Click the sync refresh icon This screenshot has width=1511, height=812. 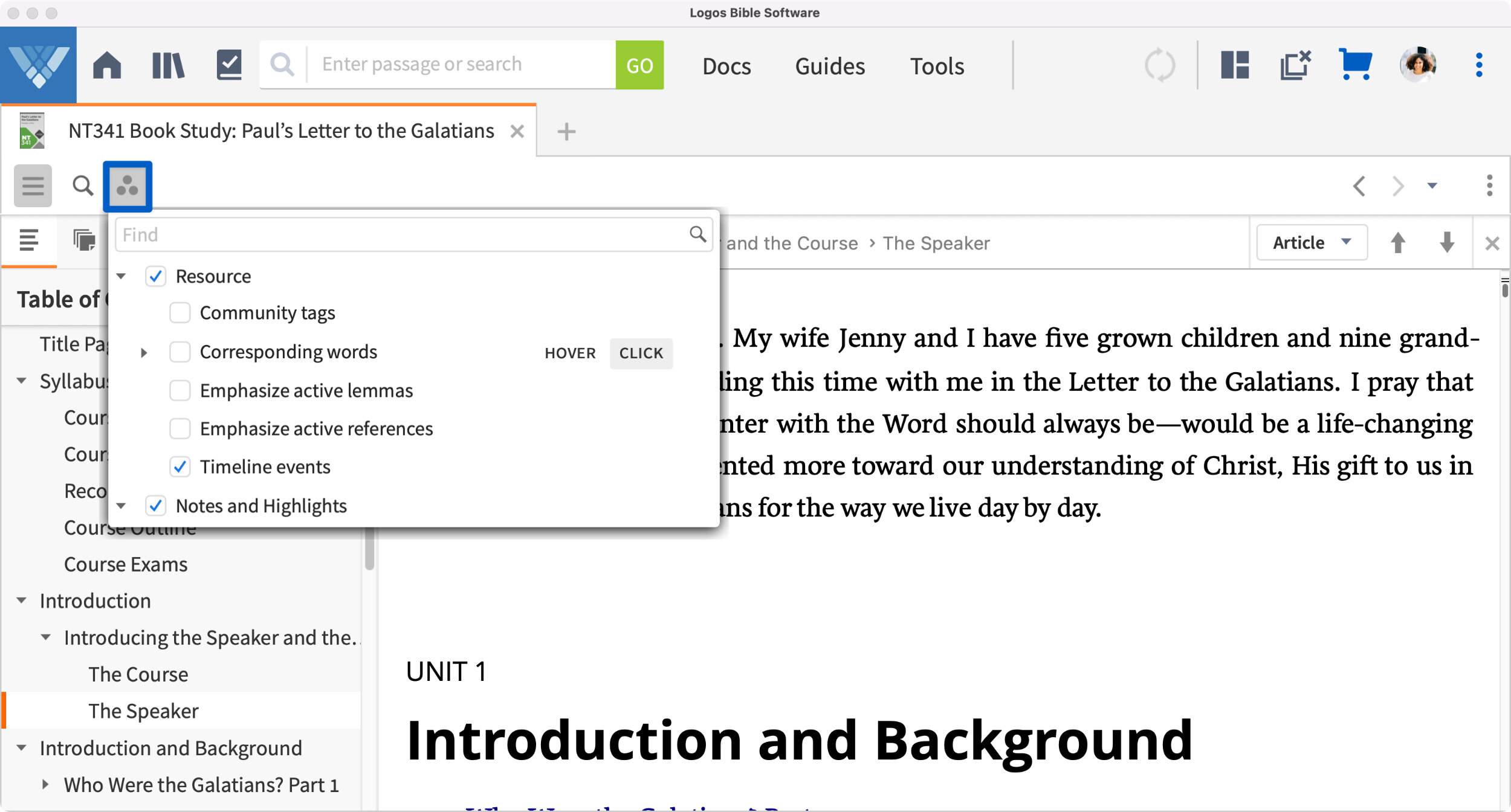coord(1160,65)
